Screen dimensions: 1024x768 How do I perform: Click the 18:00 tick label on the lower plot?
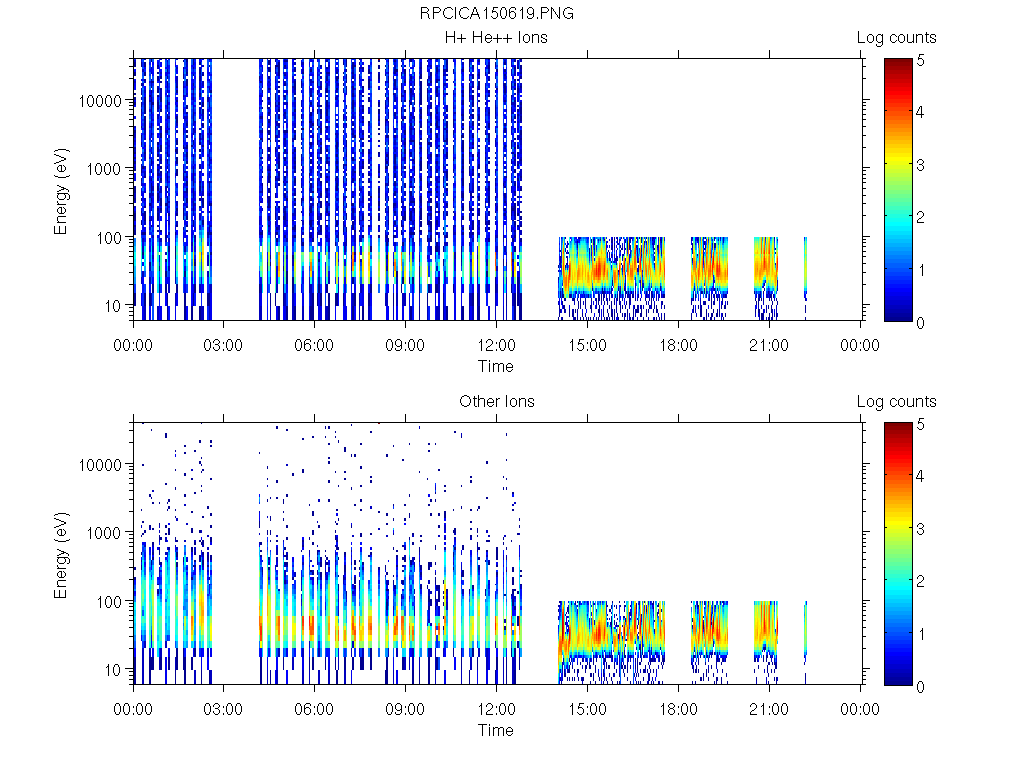[679, 710]
